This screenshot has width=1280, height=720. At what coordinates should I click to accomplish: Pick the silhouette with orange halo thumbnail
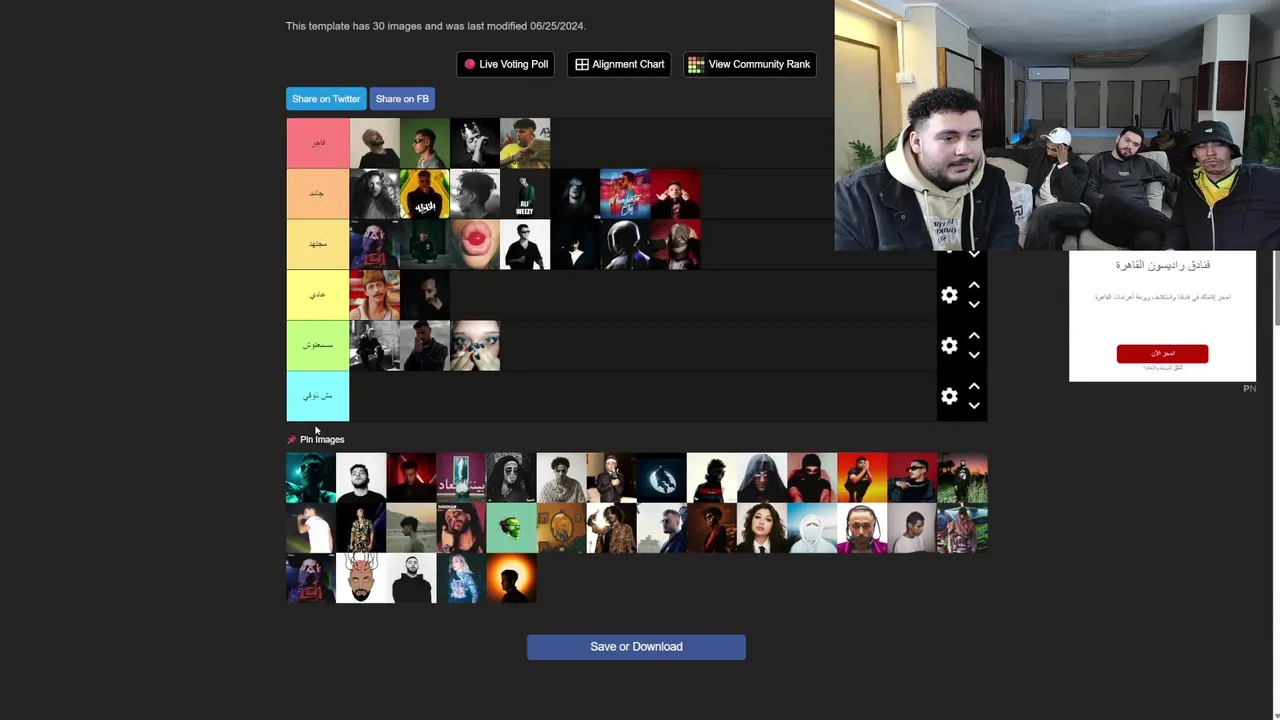pyautogui.click(x=511, y=578)
